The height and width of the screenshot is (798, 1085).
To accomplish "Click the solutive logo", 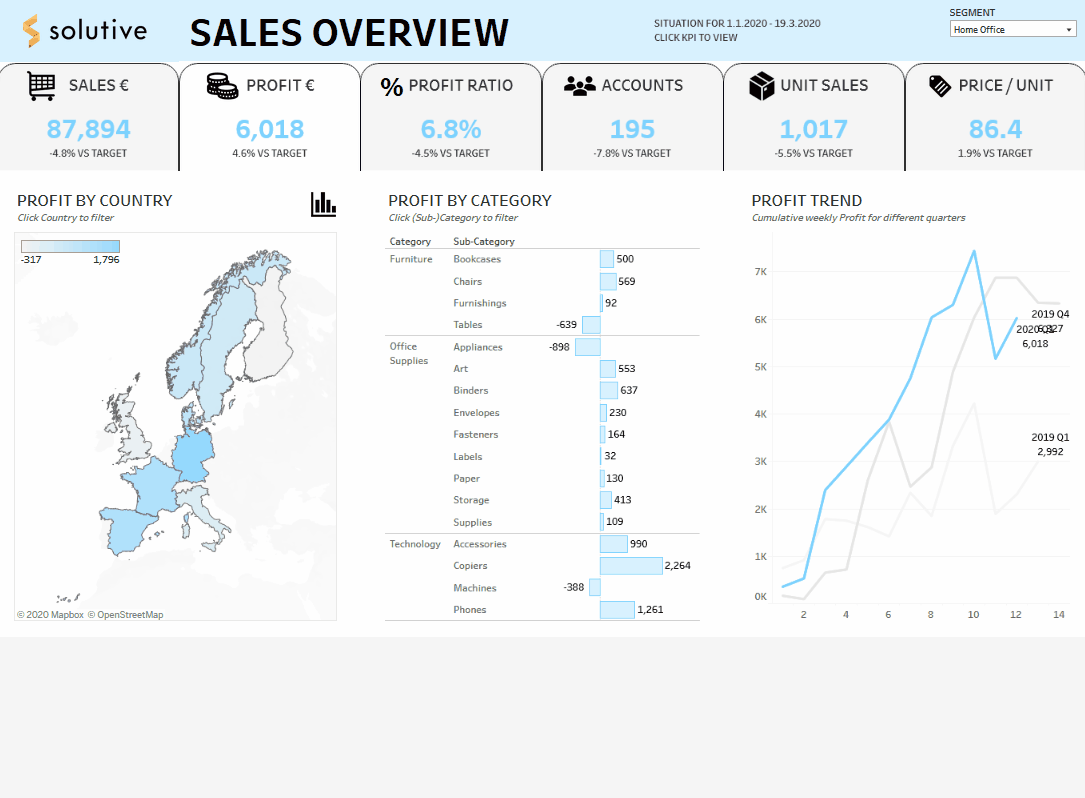I will (85, 31).
